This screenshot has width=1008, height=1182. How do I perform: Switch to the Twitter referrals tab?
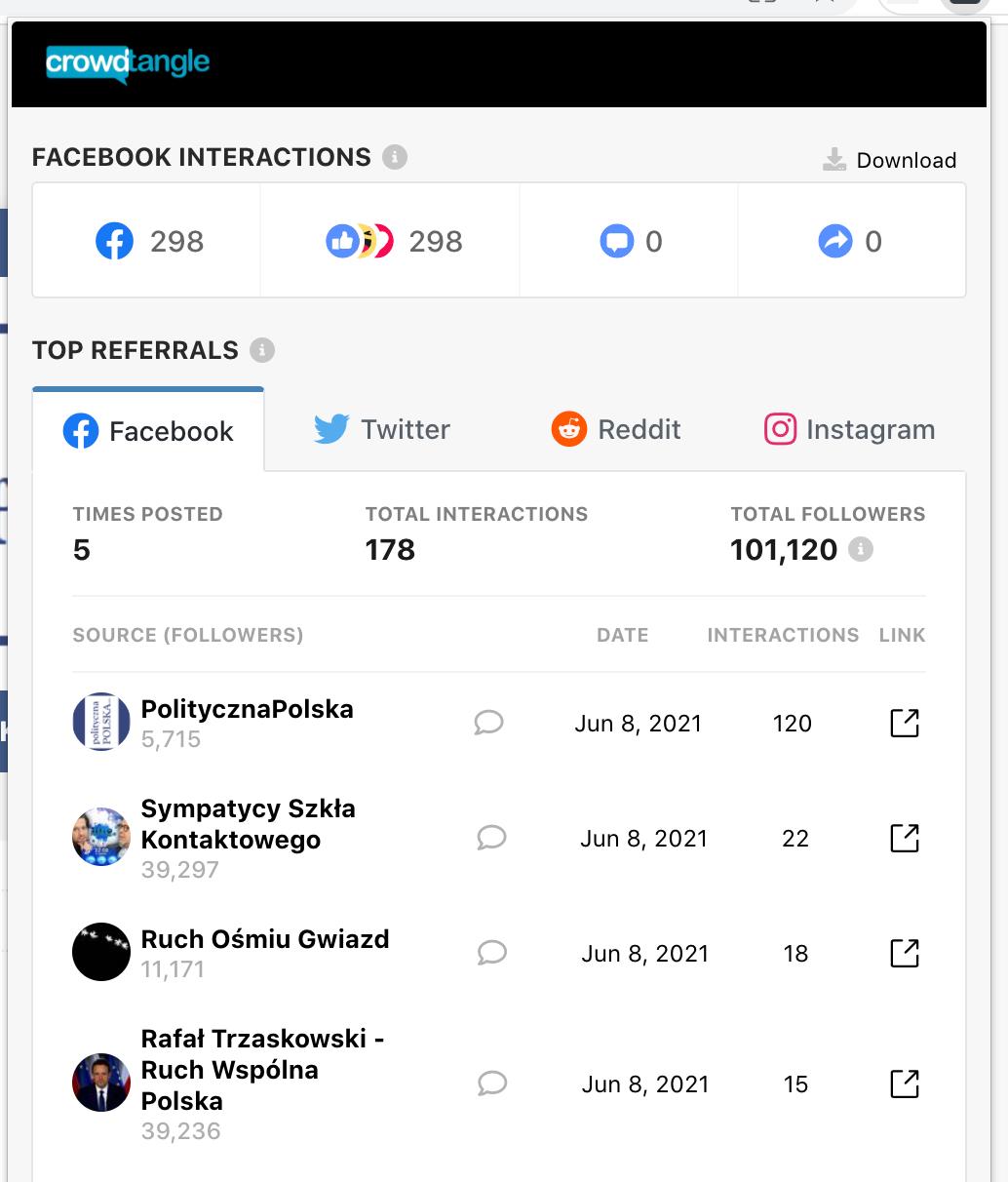pyautogui.click(x=382, y=429)
